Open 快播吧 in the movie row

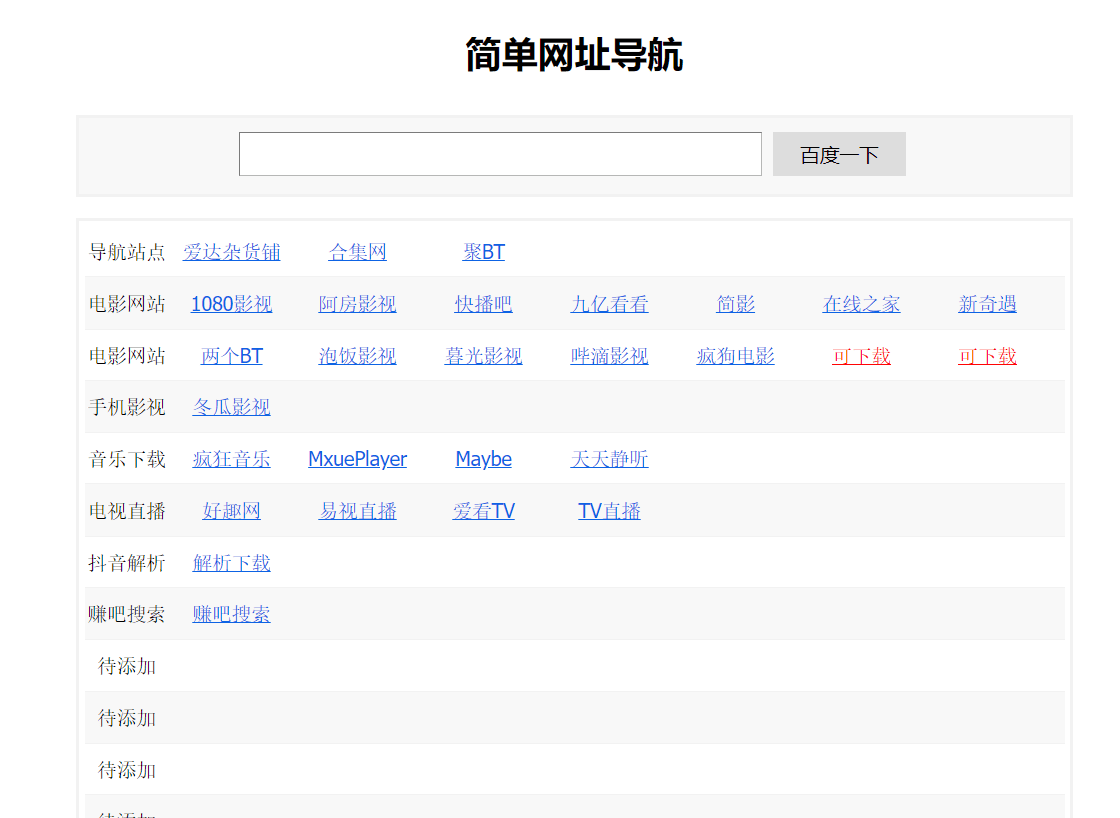483,303
